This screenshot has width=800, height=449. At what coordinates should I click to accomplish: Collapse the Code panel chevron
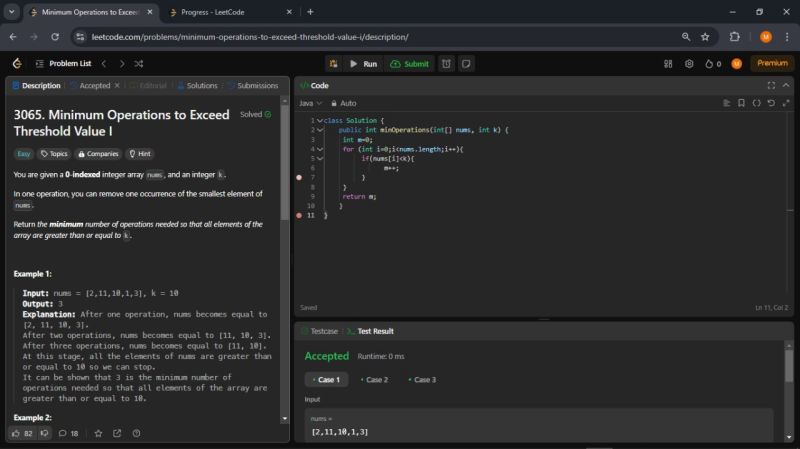[x=786, y=85]
